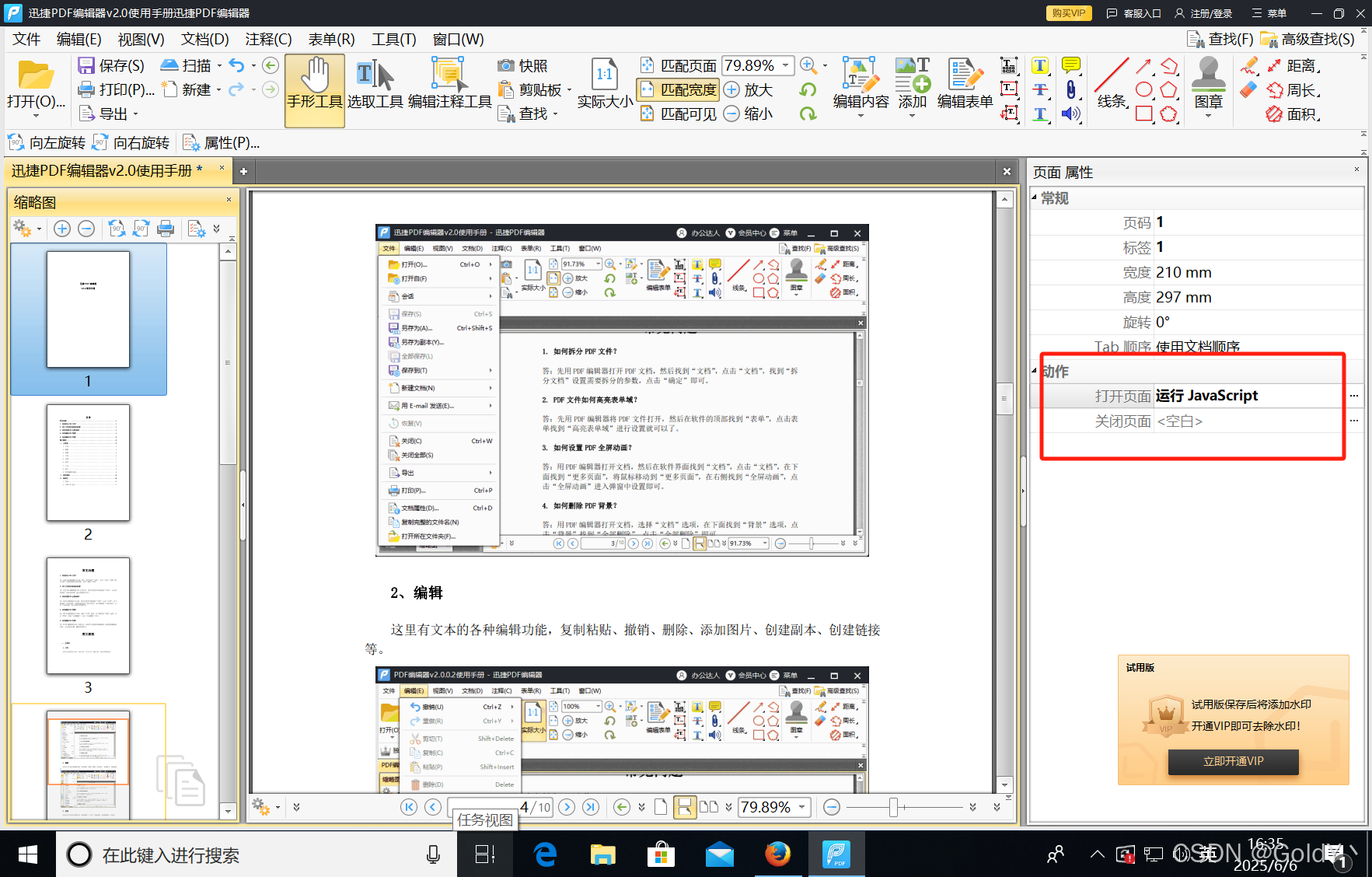Click the bottom zoom slider handle

893,807
